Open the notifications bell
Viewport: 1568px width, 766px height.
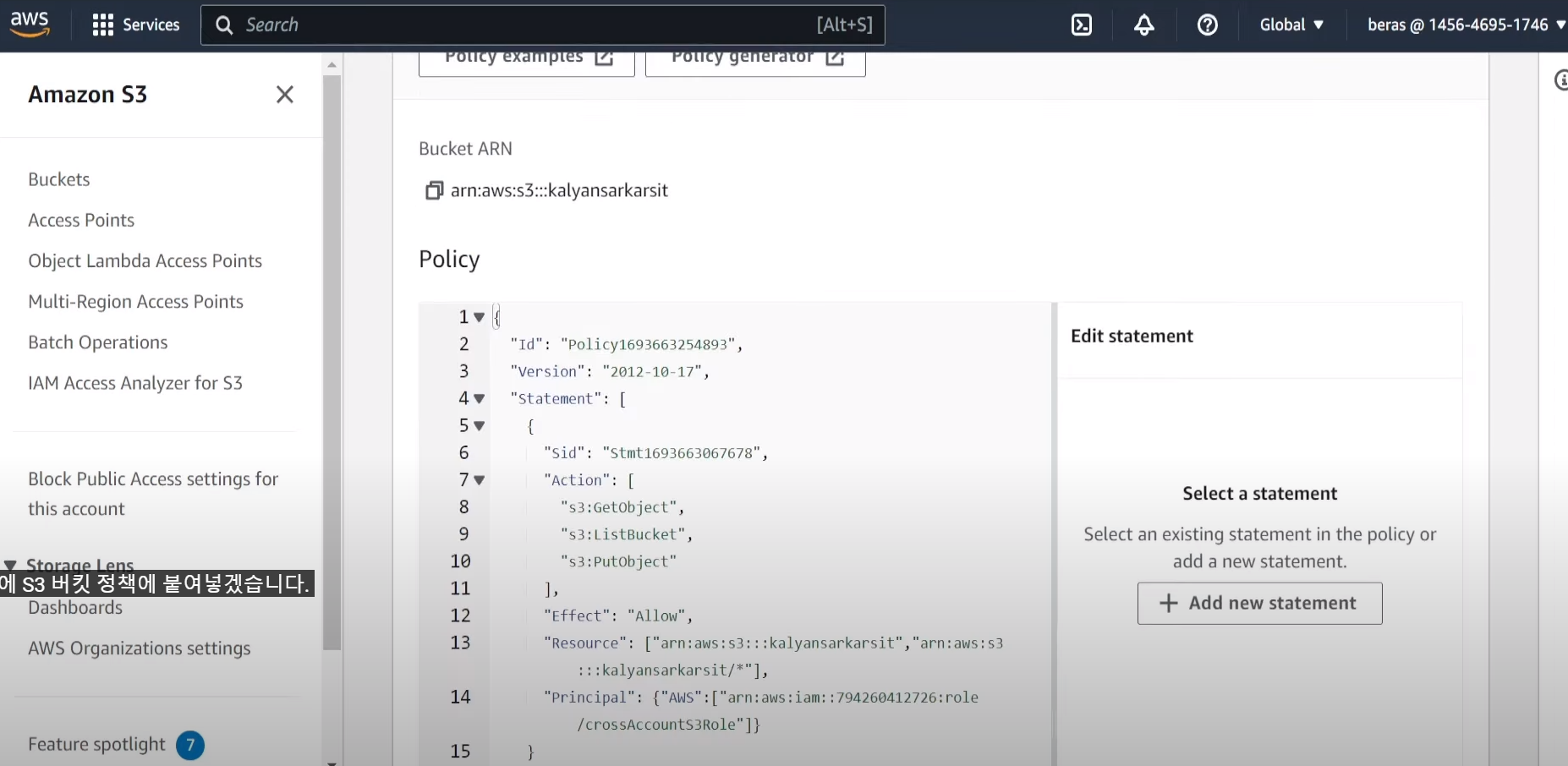pyautogui.click(x=1144, y=25)
